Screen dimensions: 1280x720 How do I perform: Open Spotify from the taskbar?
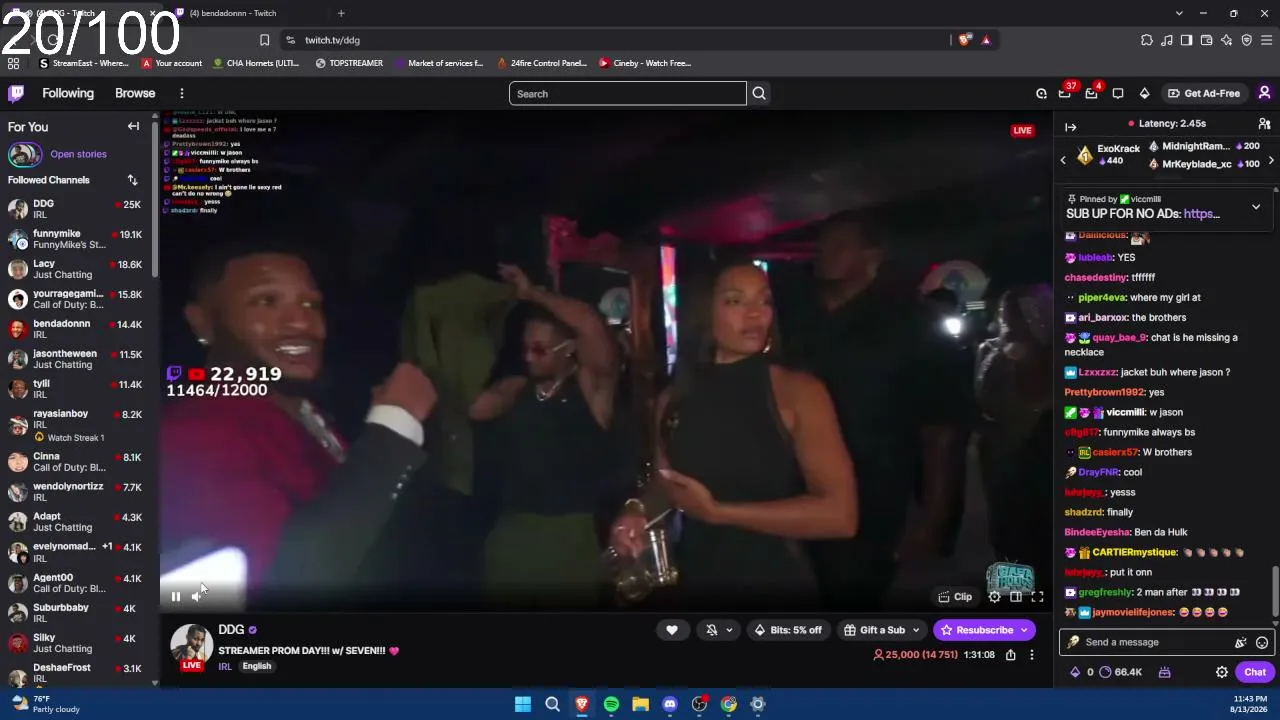coord(611,704)
